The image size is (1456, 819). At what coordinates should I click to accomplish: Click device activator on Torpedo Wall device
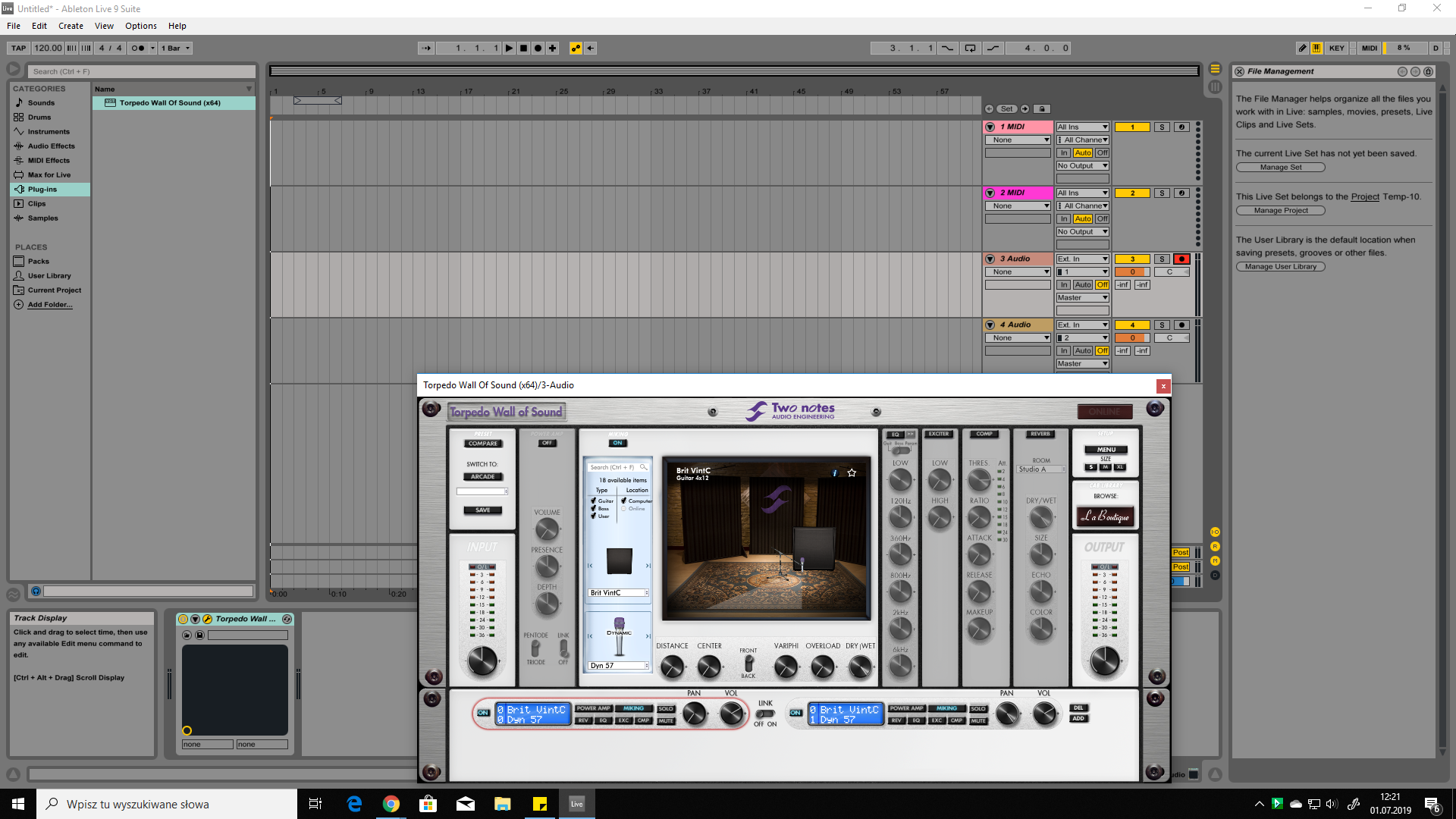point(183,620)
